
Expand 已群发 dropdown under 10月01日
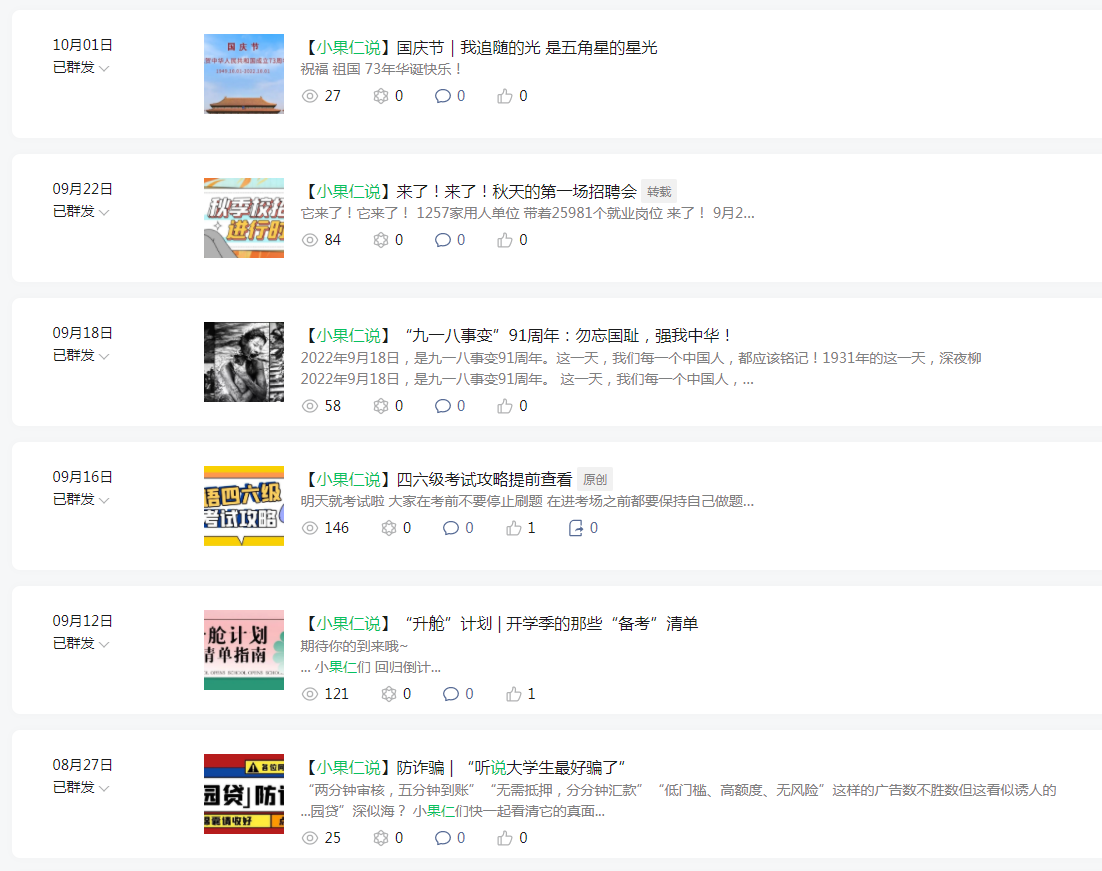point(81,67)
